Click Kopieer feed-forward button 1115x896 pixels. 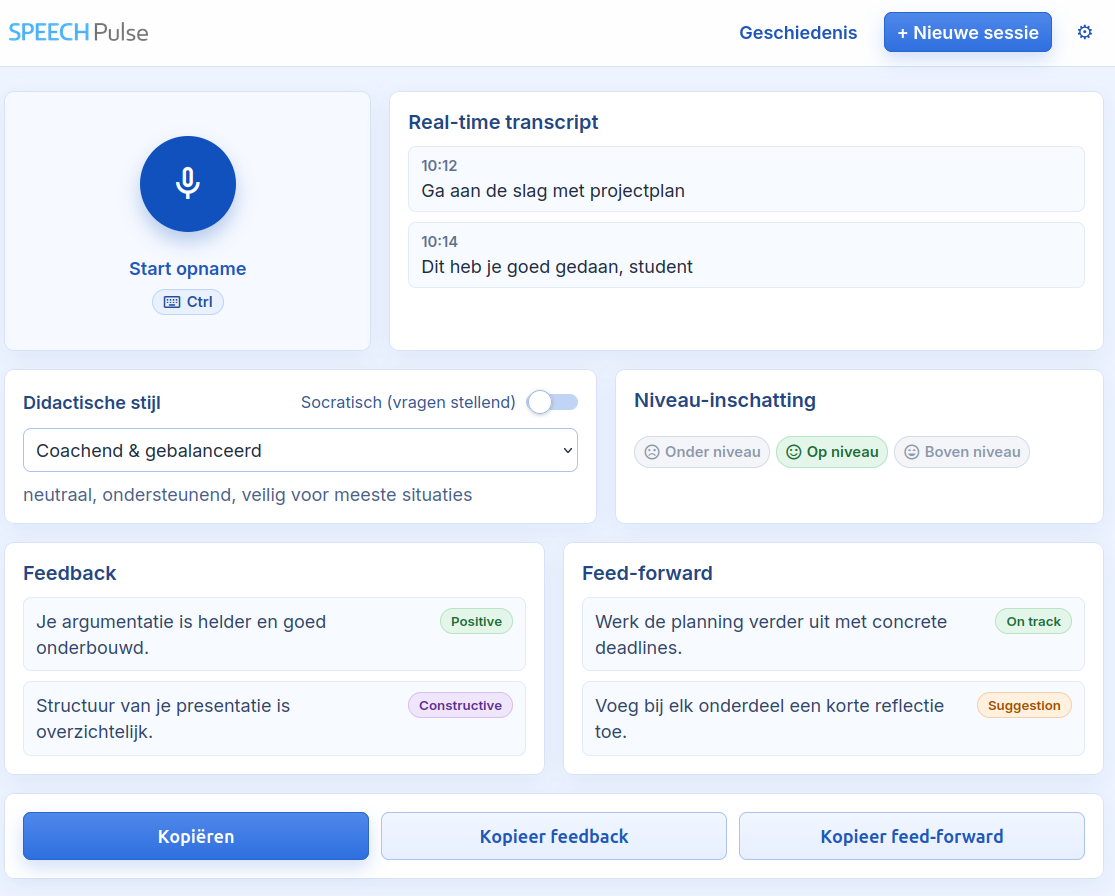911,837
